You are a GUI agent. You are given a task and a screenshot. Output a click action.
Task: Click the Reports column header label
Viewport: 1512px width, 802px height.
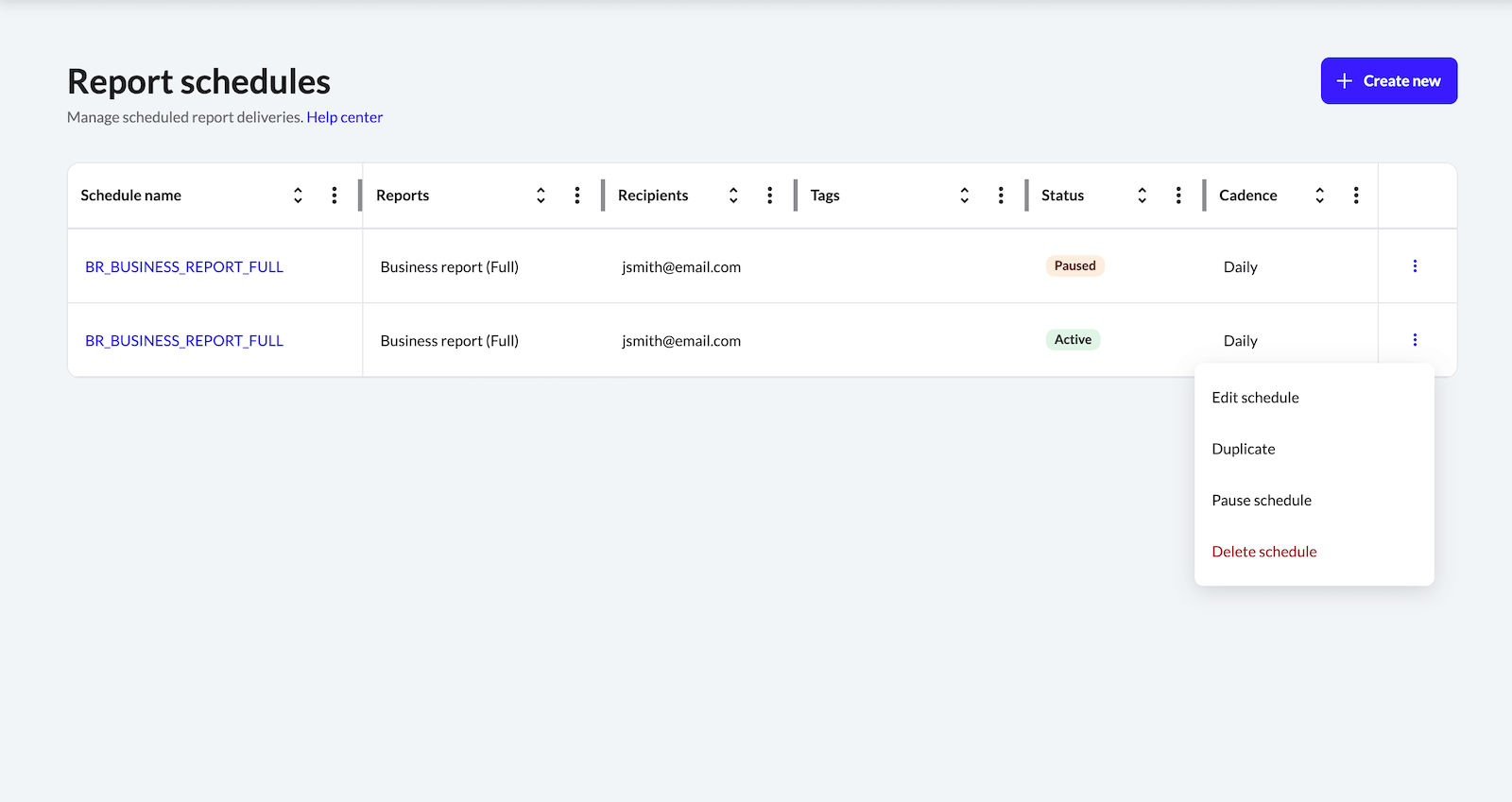[x=403, y=196]
